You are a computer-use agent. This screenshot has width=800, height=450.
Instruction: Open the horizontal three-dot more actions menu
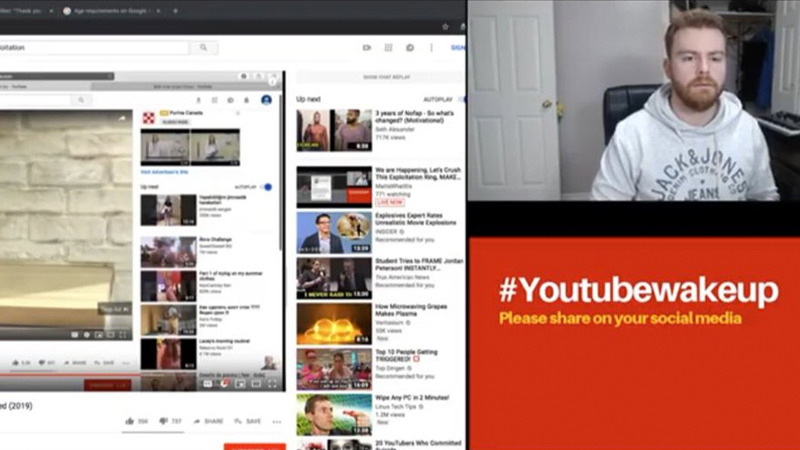point(277,421)
